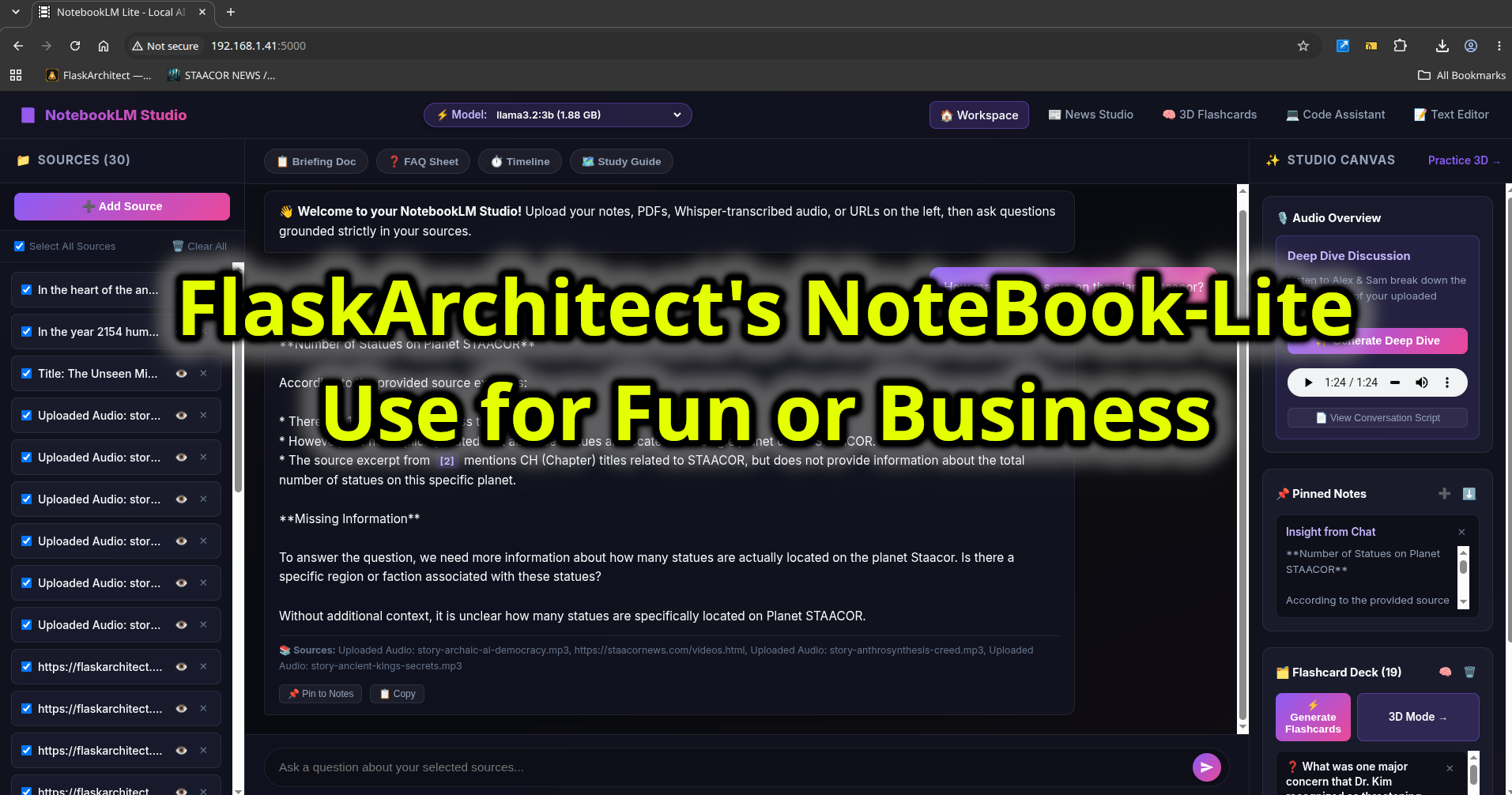Open Code Assistant
This screenshot has width=1512, height=795.
tap(1335, 115)
